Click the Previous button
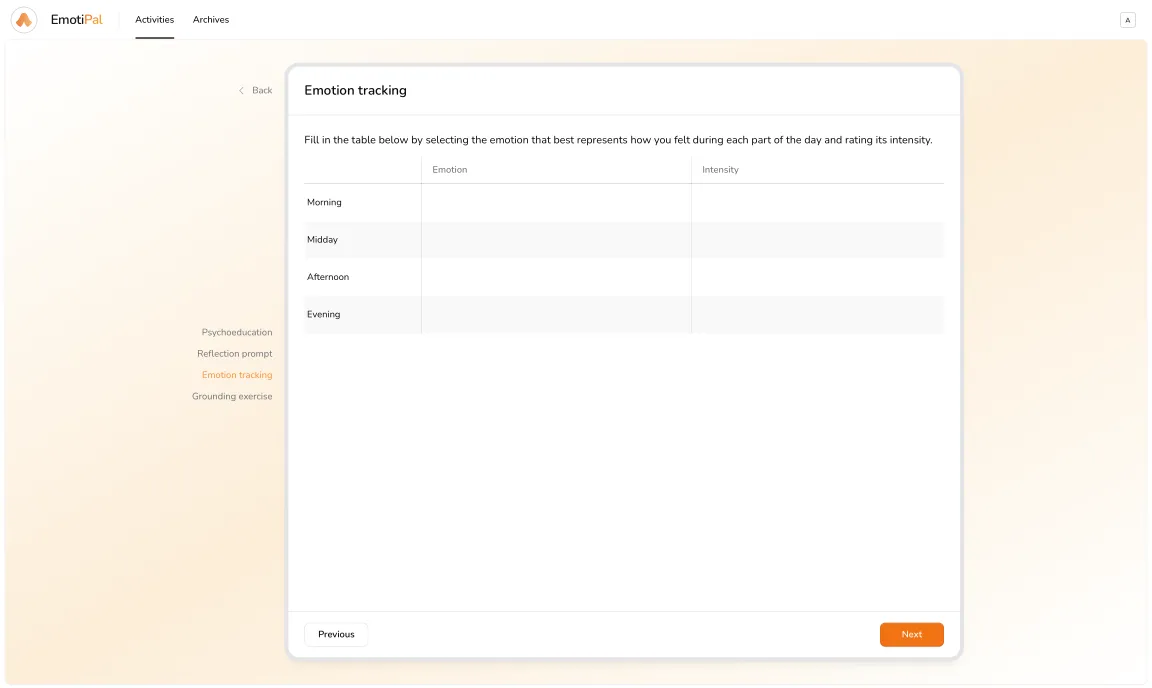The image size is (1152, 688). (x=335, y=634)
